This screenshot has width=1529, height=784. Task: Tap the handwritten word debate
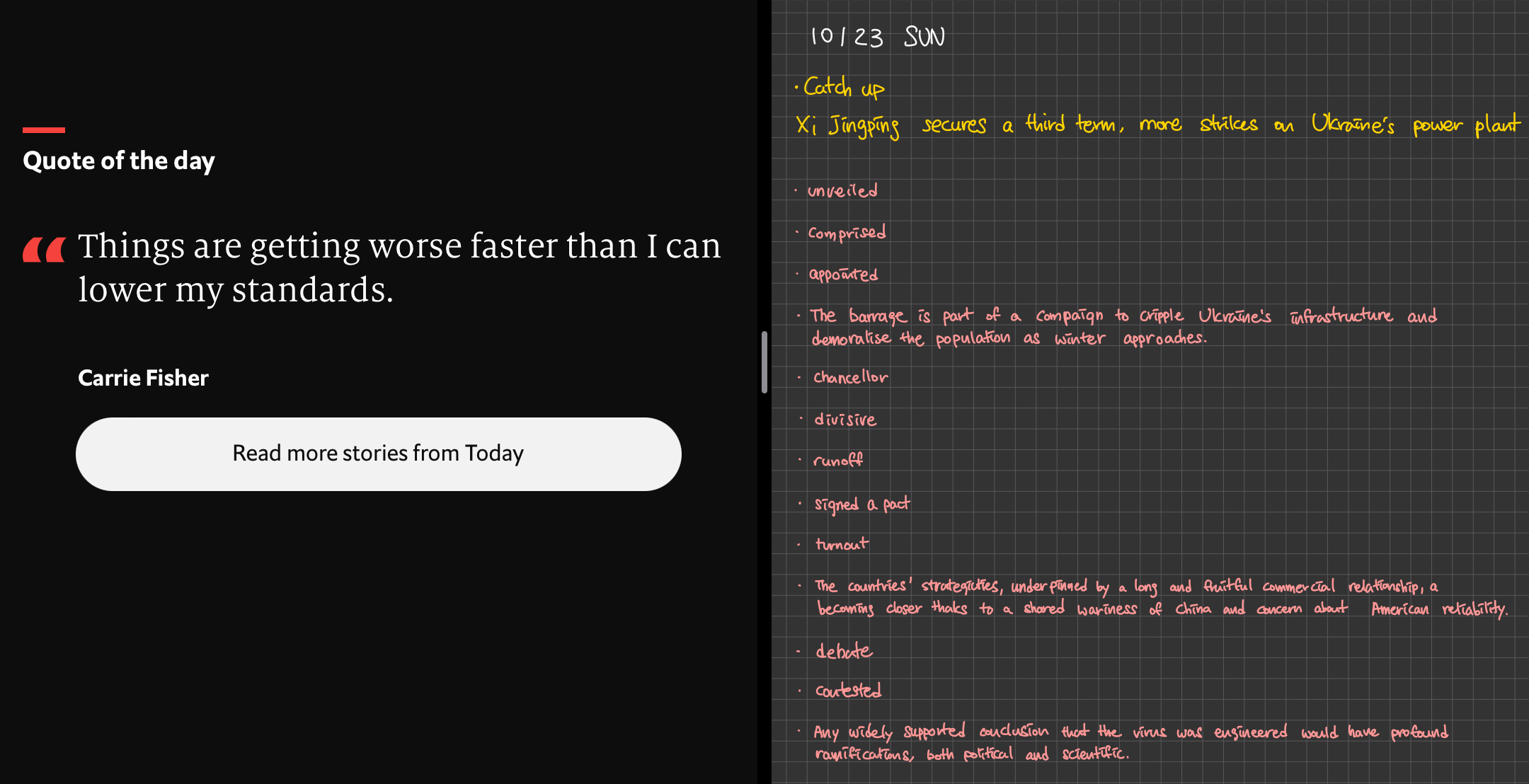(843, 651)
